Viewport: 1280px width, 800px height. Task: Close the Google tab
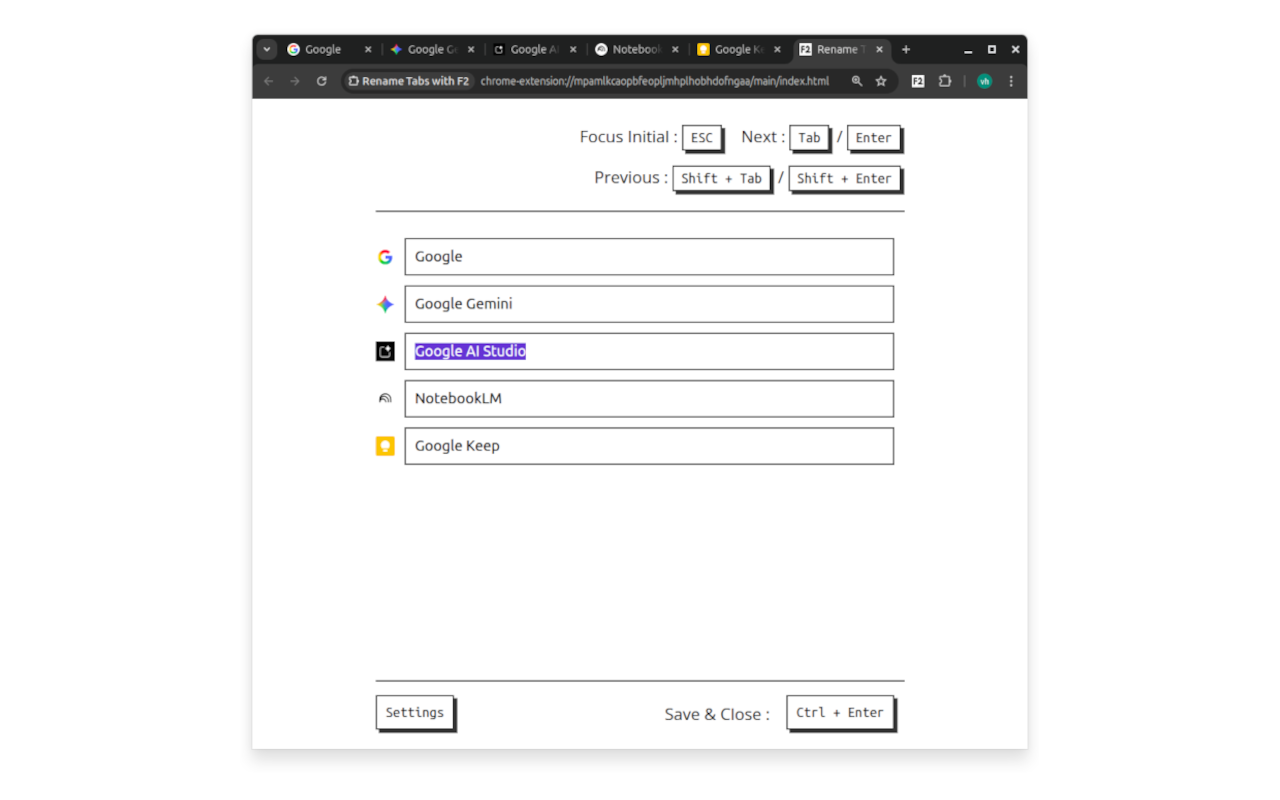coord(368,49)
